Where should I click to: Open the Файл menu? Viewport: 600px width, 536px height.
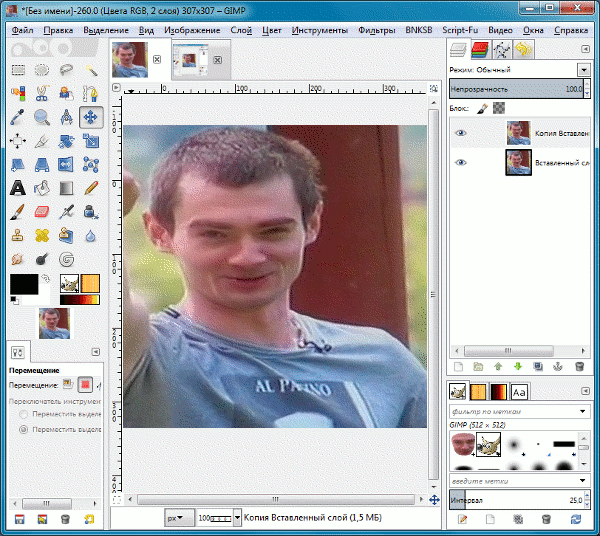22,30
